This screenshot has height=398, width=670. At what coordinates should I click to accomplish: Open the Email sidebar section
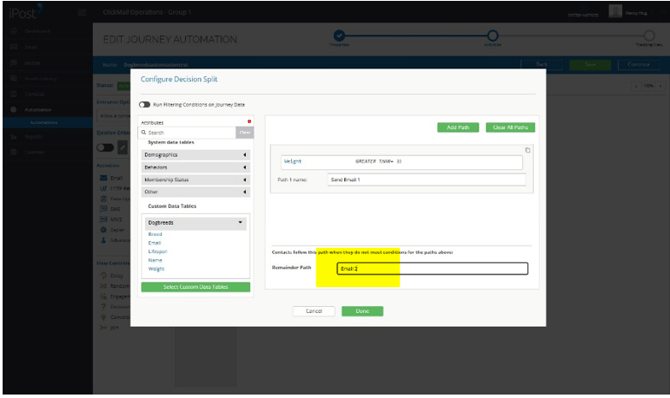(x=31, y=47)
